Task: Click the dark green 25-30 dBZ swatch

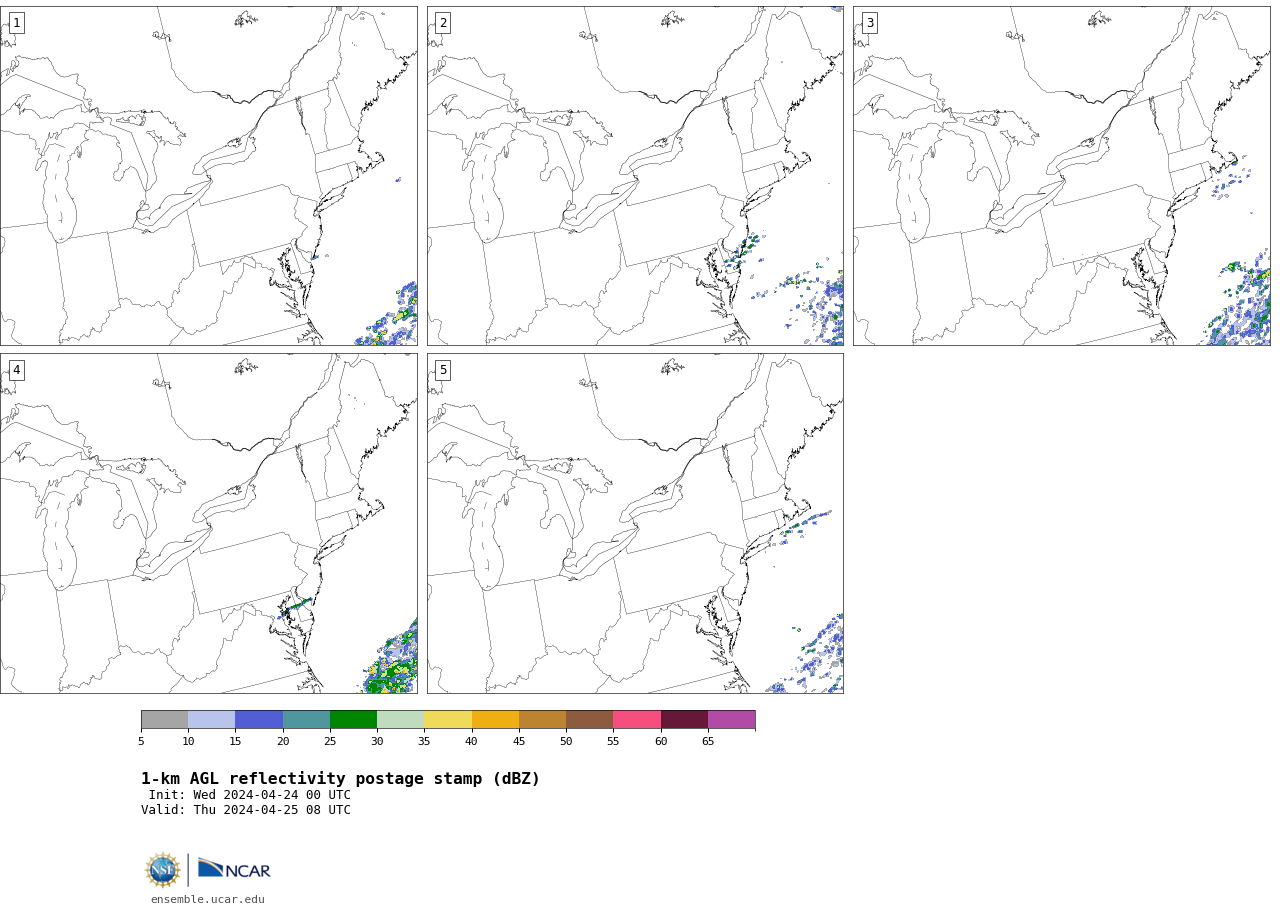Action: 353,720
